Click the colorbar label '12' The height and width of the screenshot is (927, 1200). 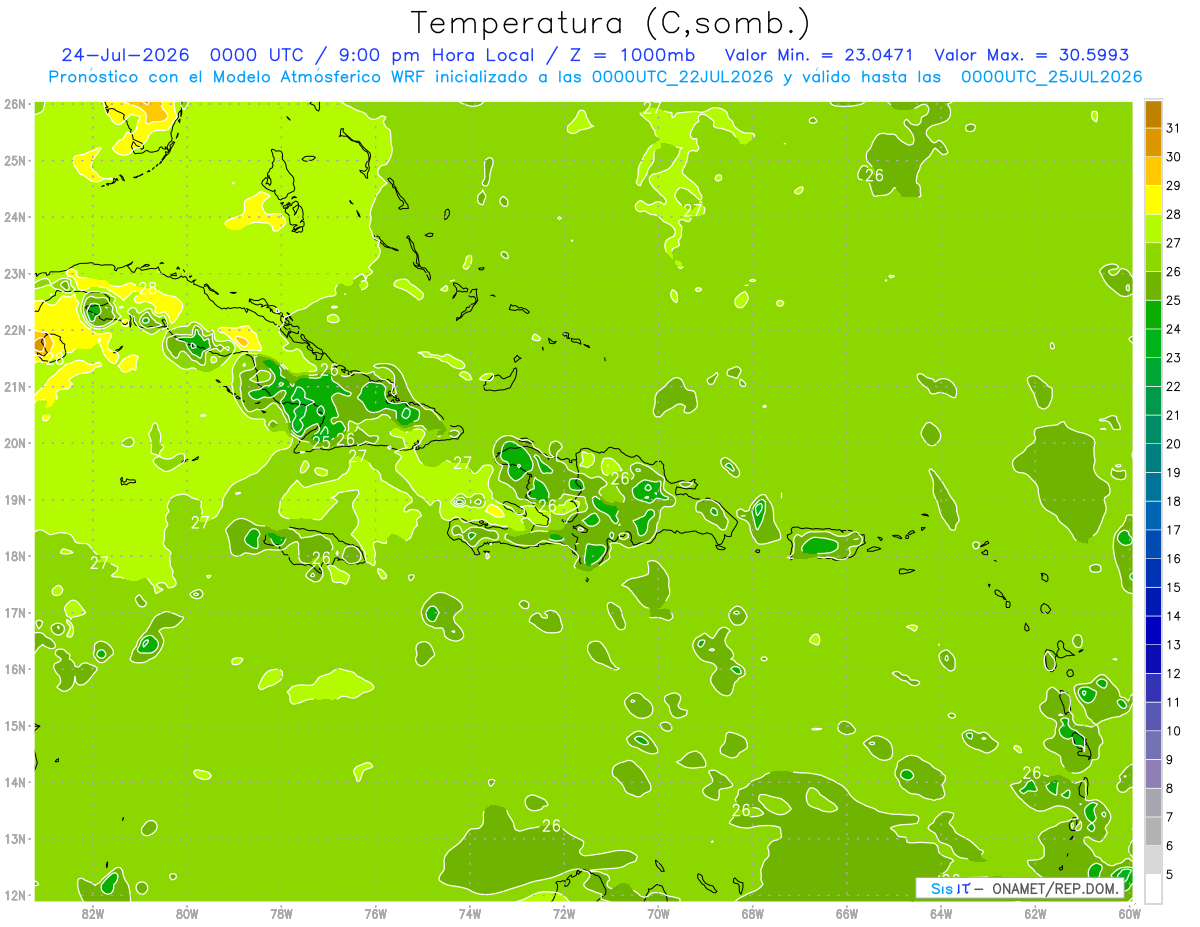click(1173, 673)
